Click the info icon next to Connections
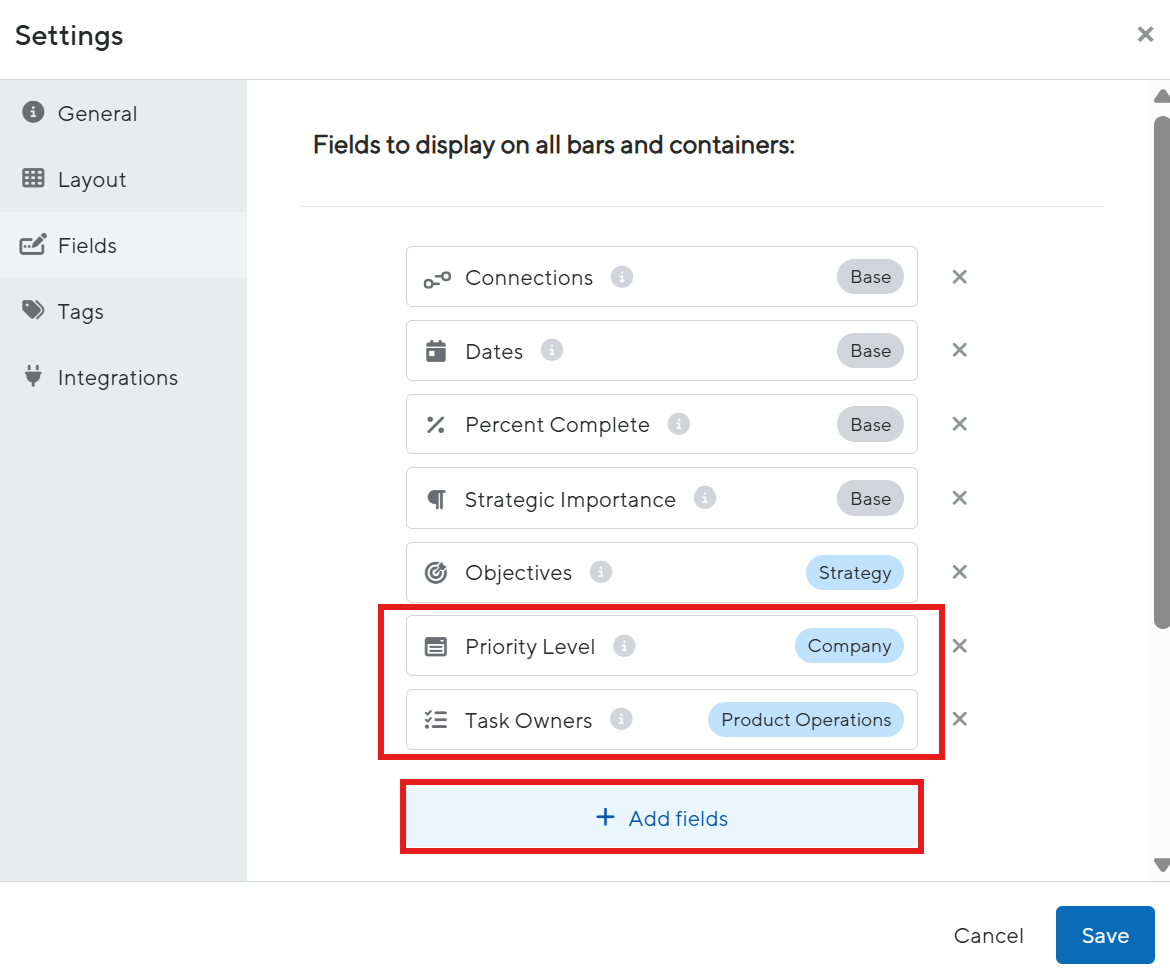The width and height of the screenshot is (1170, 974). pyautogui.click(x=622, y=277)
